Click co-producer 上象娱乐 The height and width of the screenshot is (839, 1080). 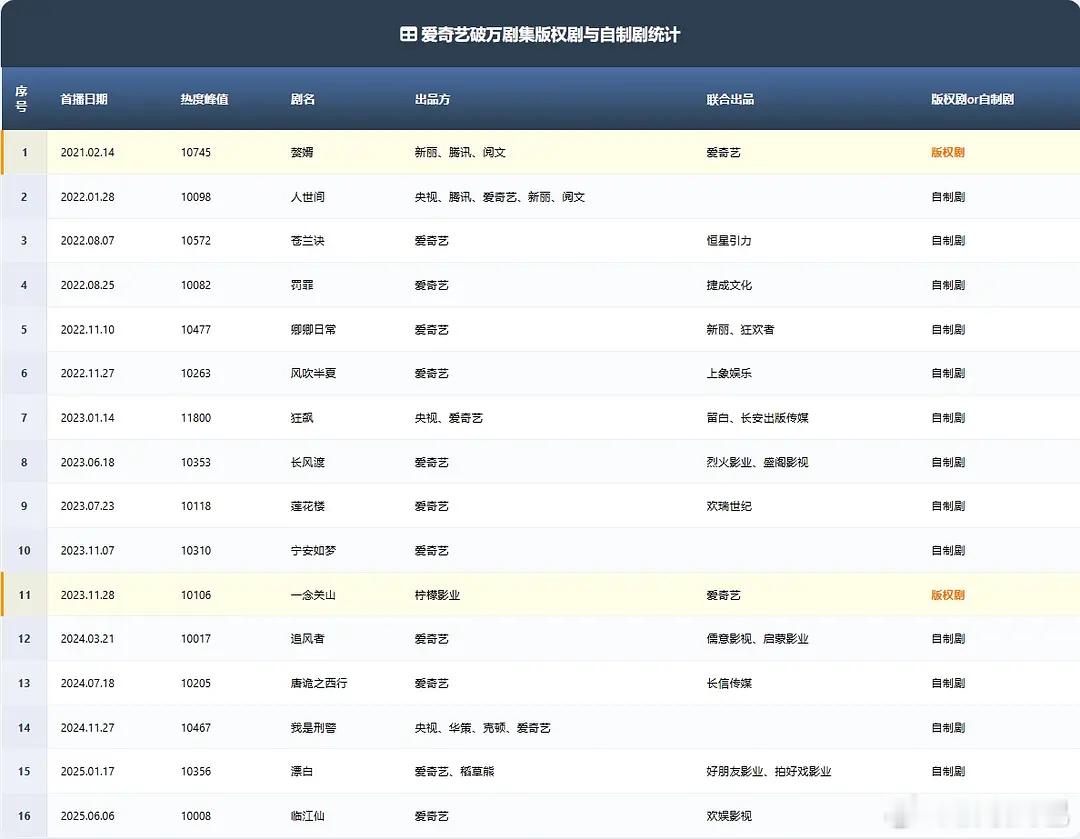(729, 373)
